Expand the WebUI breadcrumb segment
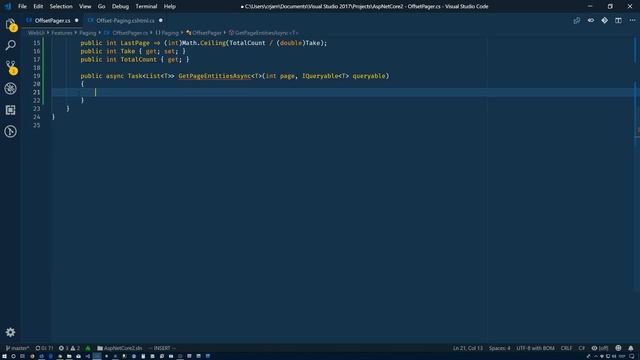Screen dimensions: 640x360 36,33
